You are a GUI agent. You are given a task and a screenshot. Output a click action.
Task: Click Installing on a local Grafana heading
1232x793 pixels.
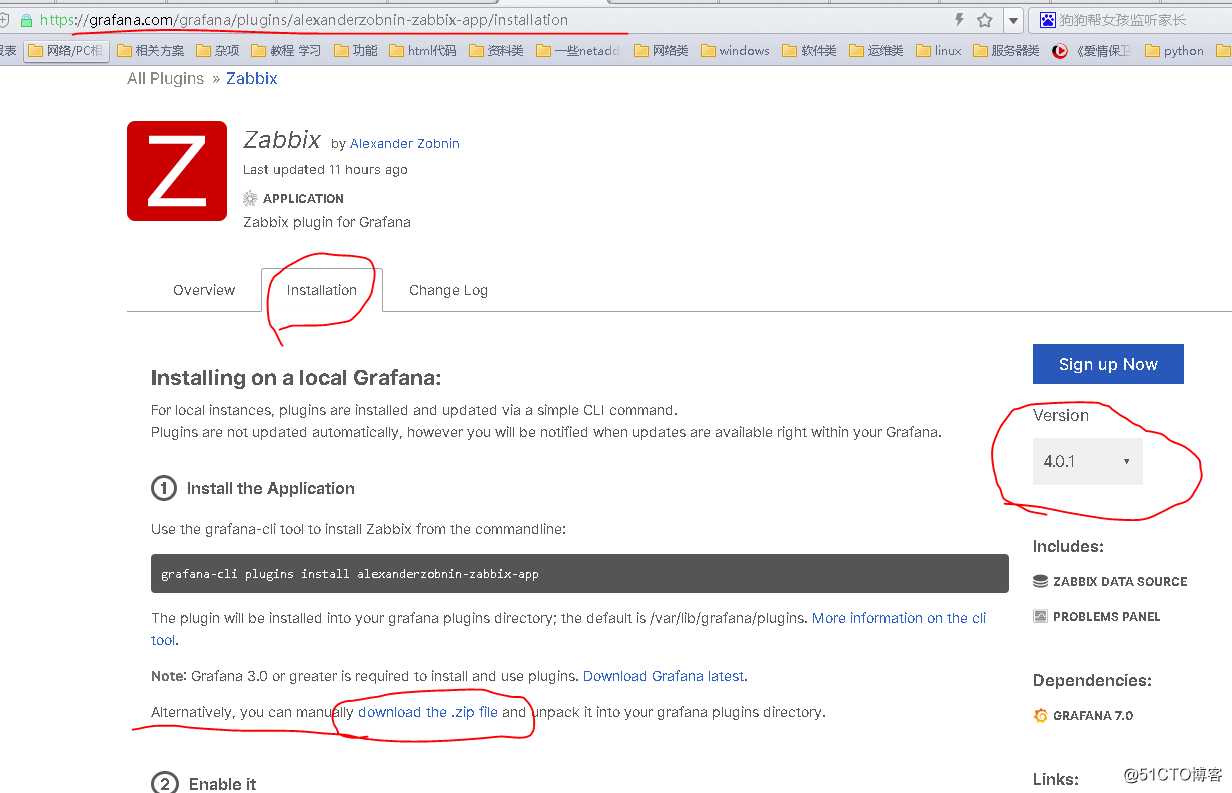tap(296, 378)
